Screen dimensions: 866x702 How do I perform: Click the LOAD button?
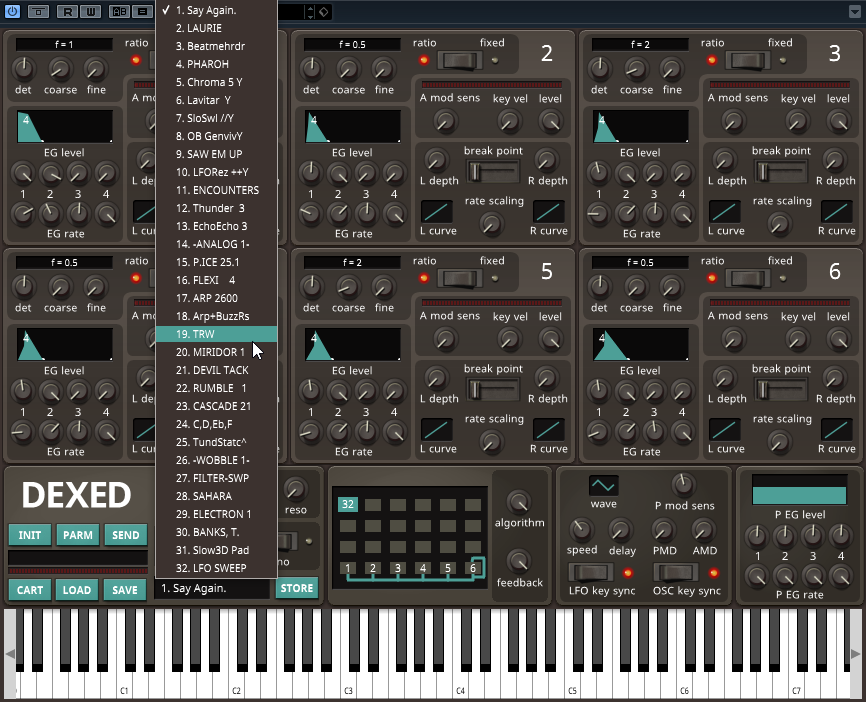point(77,590)
